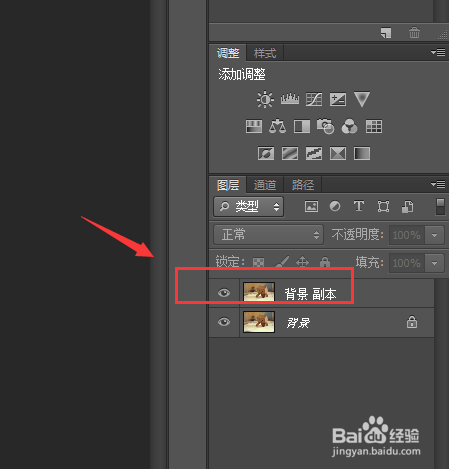The image size is (449, 469).
Task: Open the 填充 slider dropdown arrow
Action: point(434,263)
